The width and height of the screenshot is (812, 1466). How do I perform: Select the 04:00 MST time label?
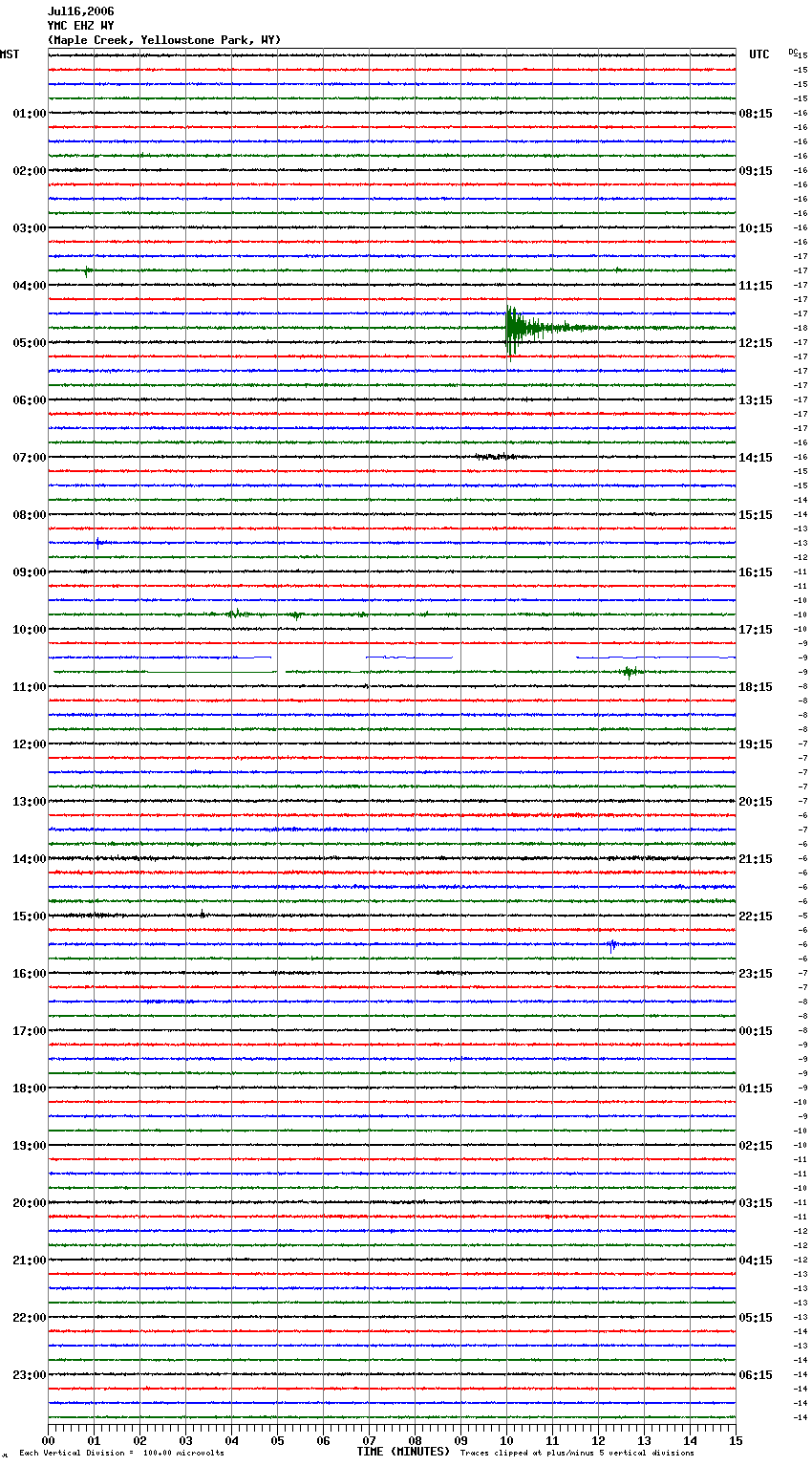point(30,286)
